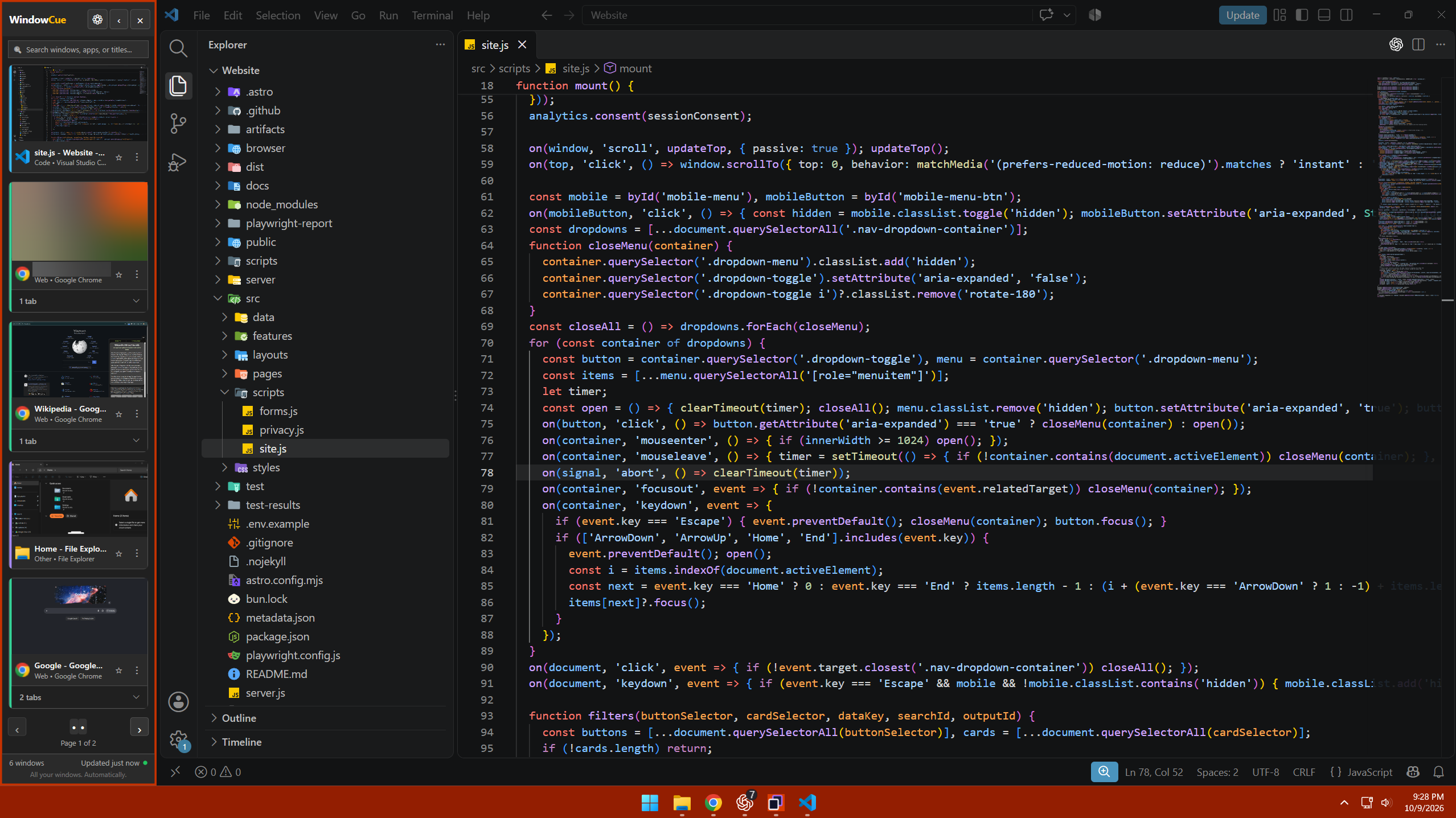
Task: Open Chrome from the taskbar
Action: pyautogui.click(x=713, y=803)
